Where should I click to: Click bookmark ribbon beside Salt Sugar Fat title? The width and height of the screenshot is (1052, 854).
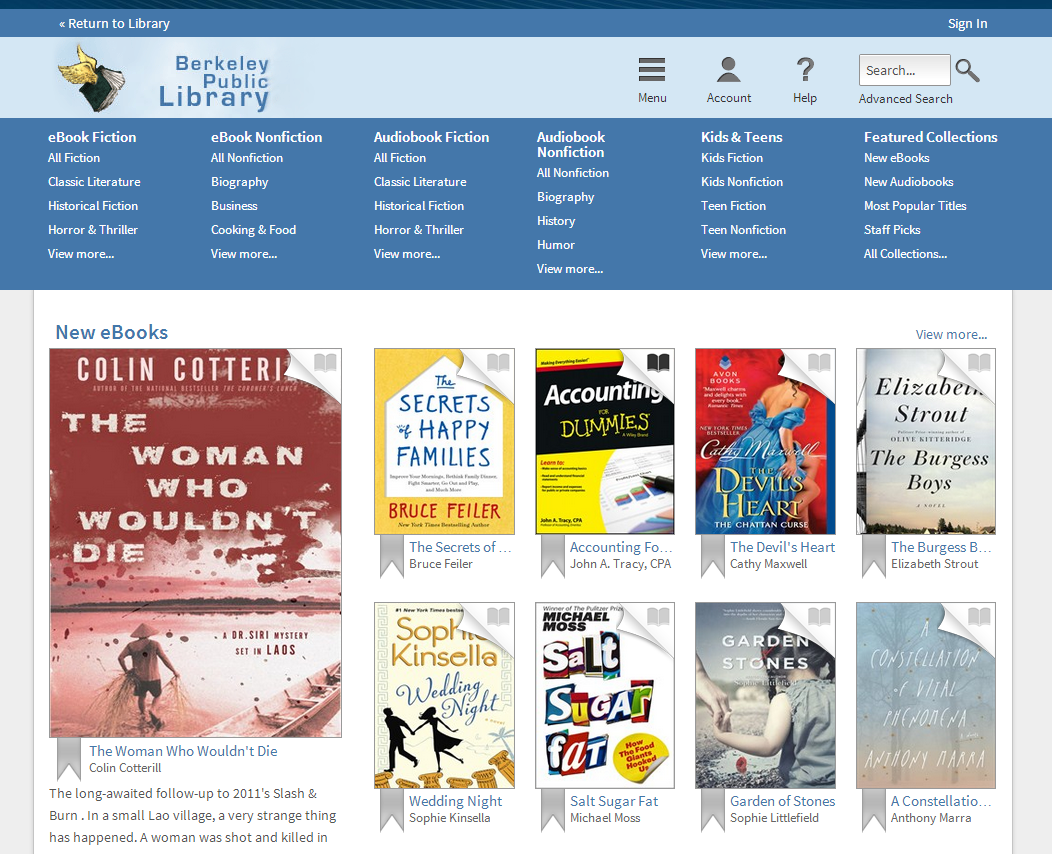point(553,810)
